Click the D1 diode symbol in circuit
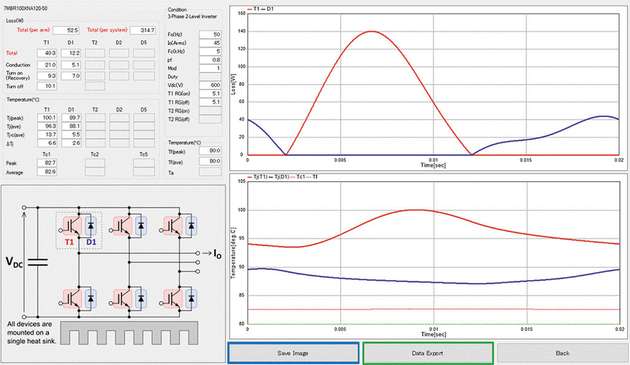 90,227
